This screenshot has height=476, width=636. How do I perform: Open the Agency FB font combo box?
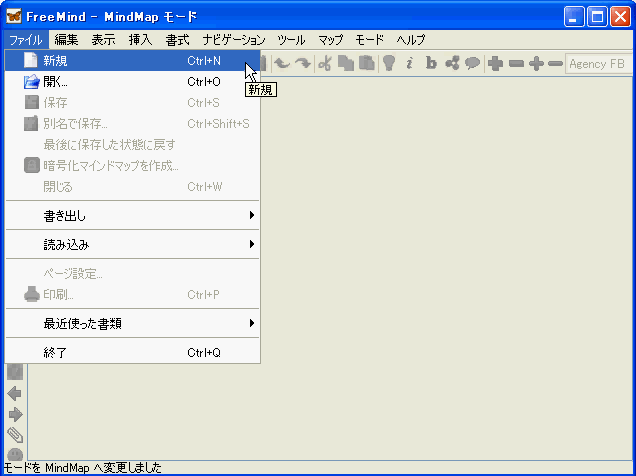coord(599,64)
